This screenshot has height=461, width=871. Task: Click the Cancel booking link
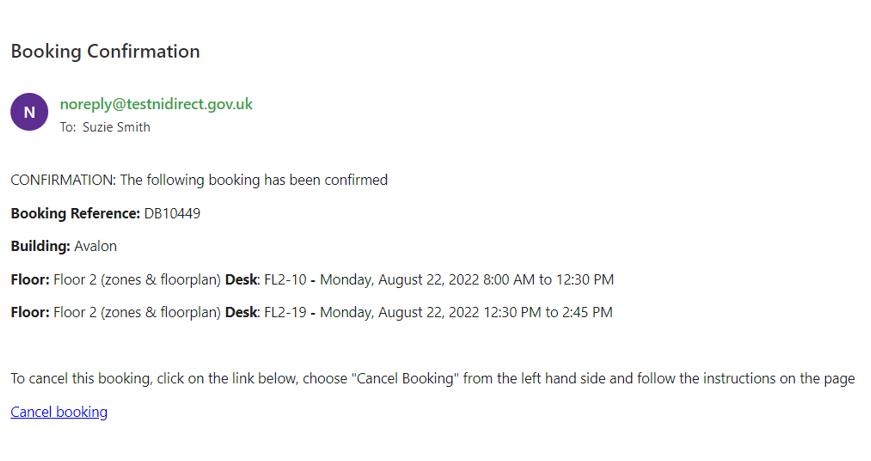coord(59,412)
